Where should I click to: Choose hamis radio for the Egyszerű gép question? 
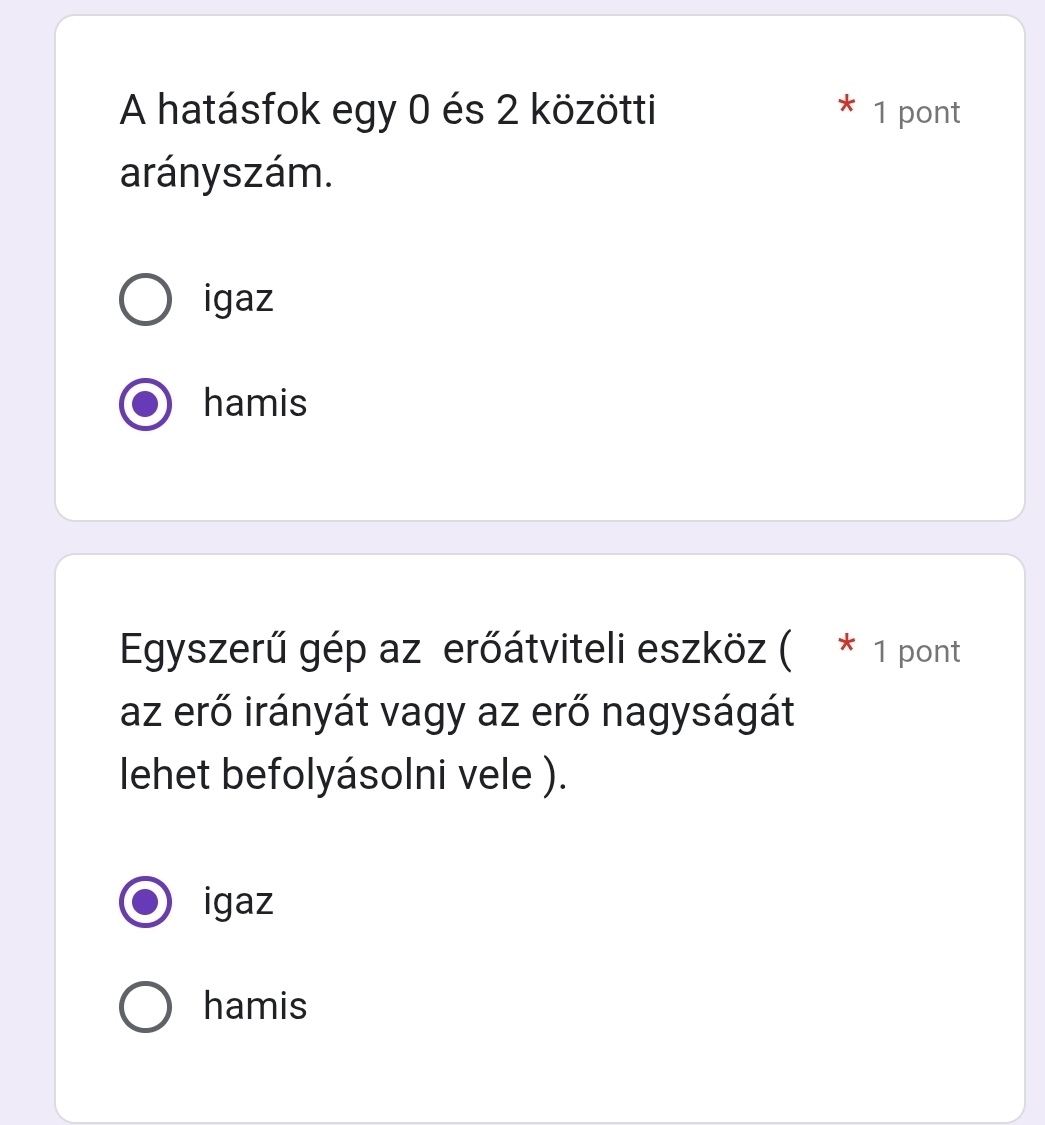pos(145,1007)
